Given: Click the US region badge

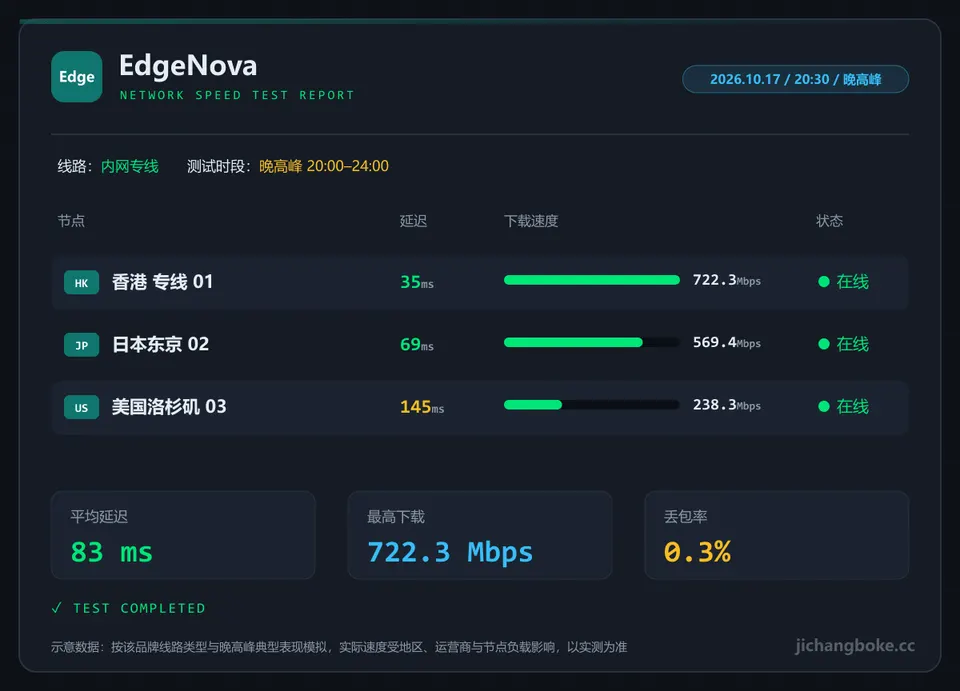Looking at the screenshot, I should 81,408.
